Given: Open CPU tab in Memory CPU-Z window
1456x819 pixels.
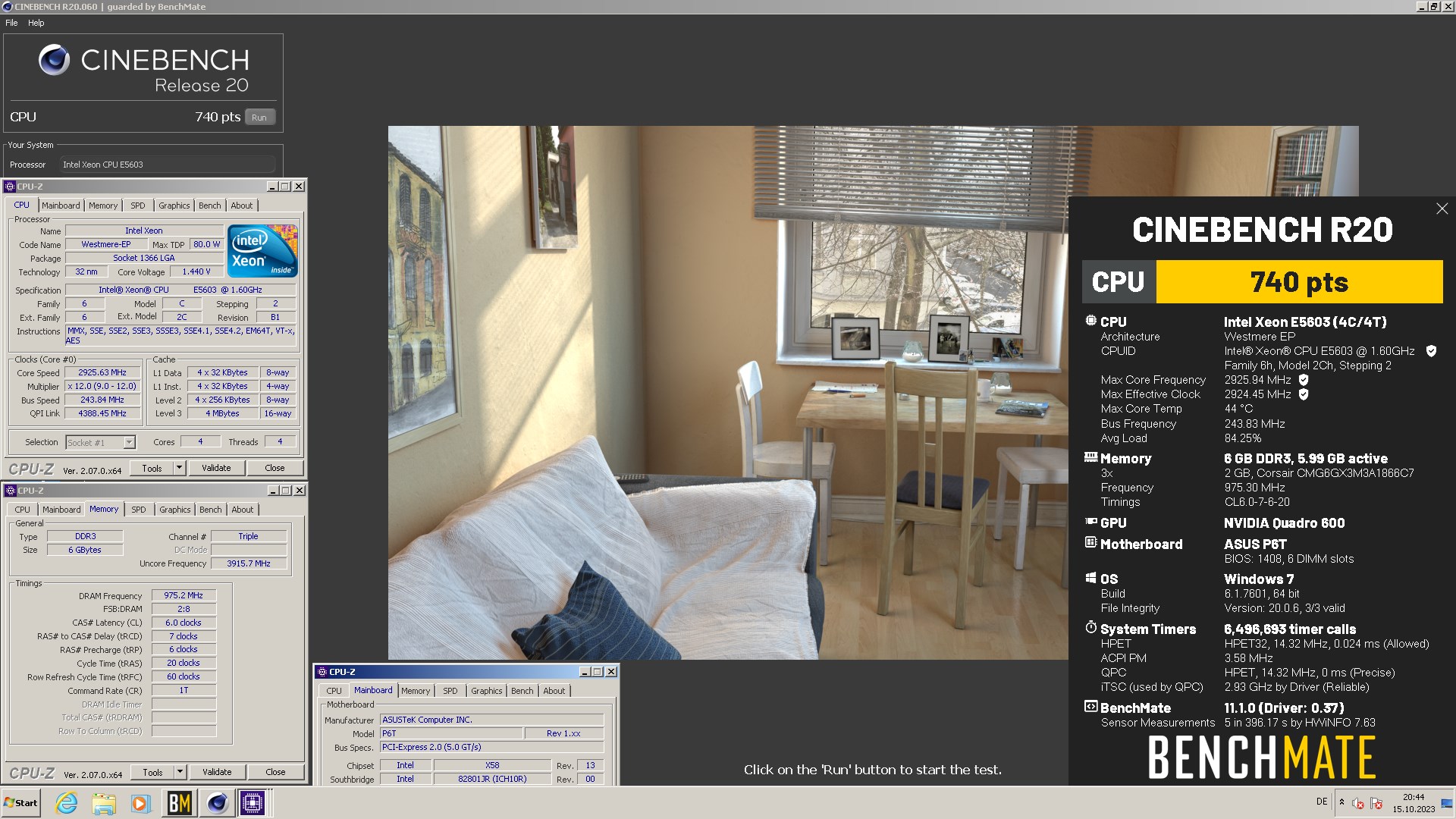Looking at the screenshot, I should (23, 510).
